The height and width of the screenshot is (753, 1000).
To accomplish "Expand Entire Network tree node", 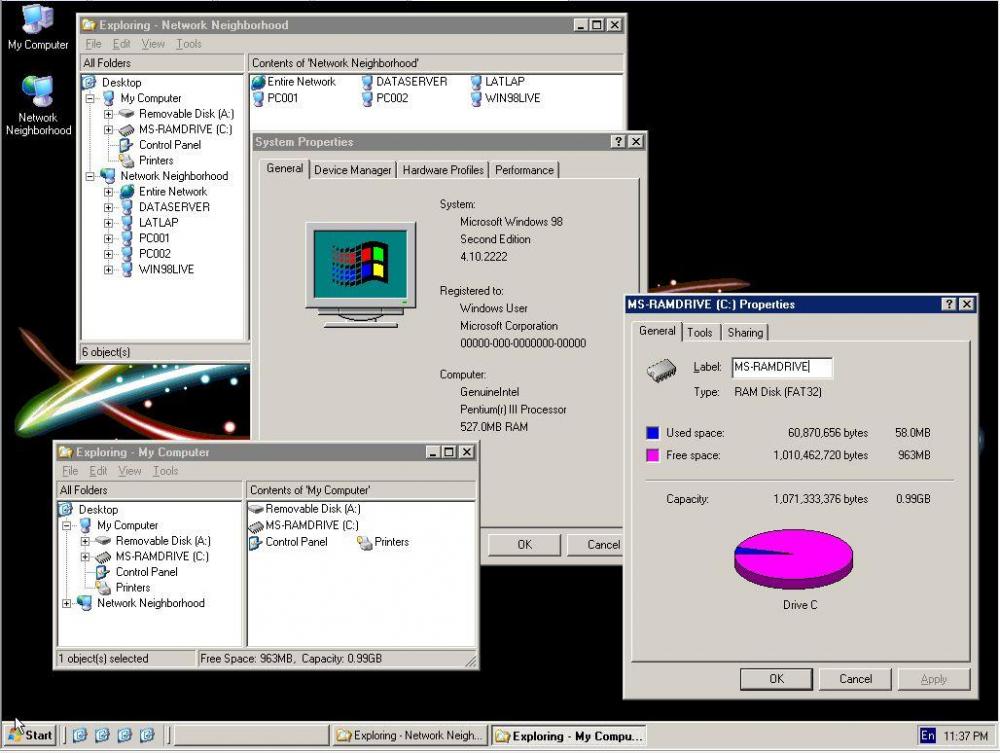I will [x=108, y=192].
